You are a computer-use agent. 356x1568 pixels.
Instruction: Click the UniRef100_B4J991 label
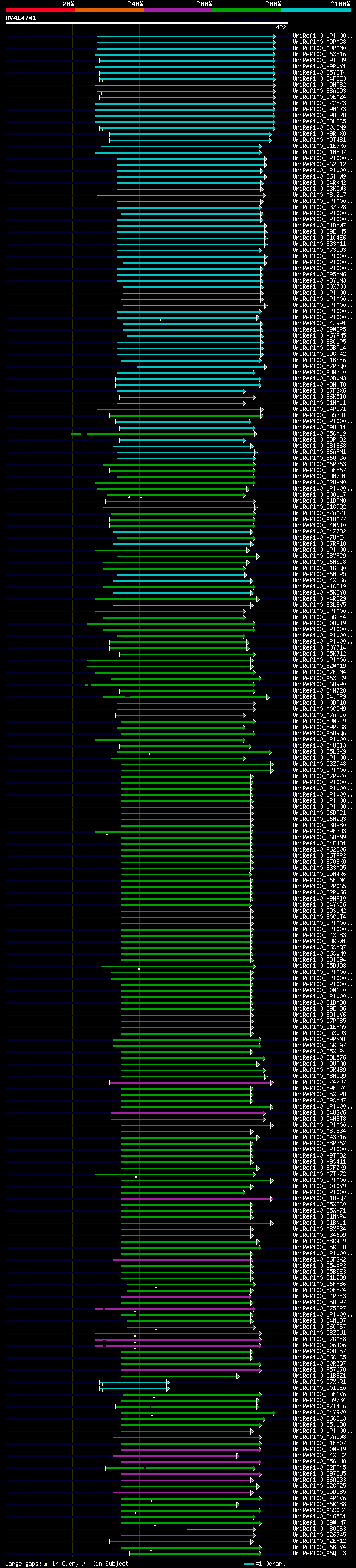point(319,324)
